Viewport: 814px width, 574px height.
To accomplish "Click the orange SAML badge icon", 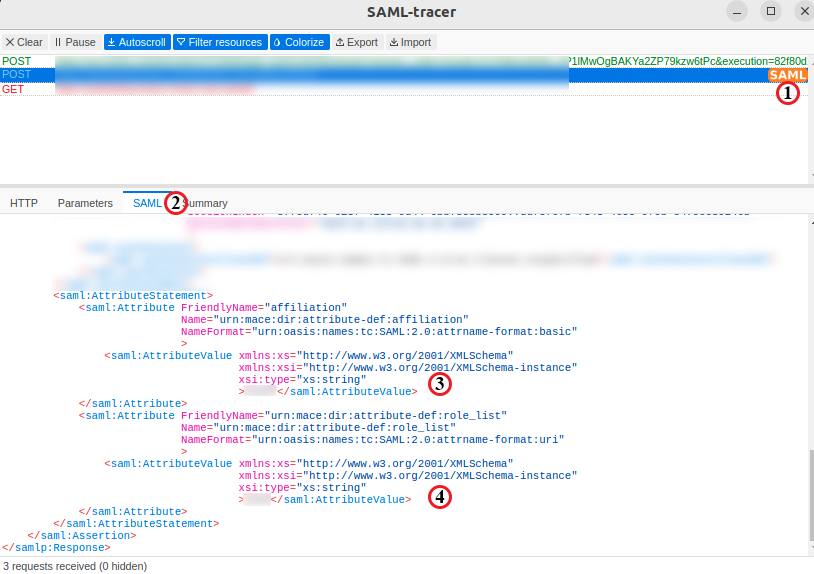I will [x=787, y=75].
